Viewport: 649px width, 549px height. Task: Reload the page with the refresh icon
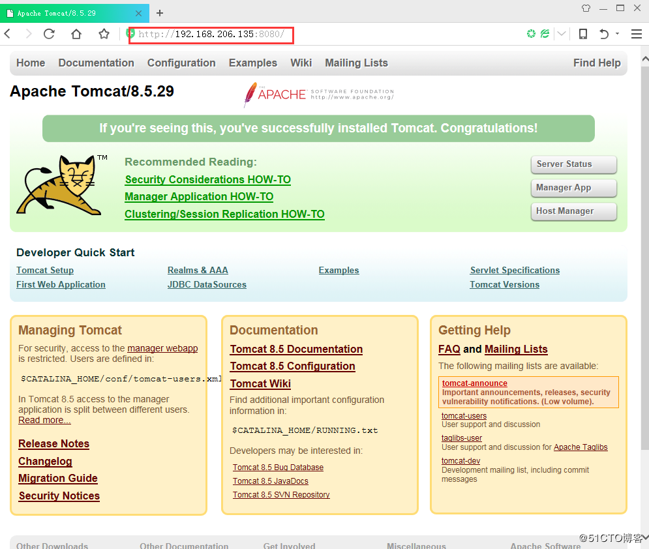(49, 34)
